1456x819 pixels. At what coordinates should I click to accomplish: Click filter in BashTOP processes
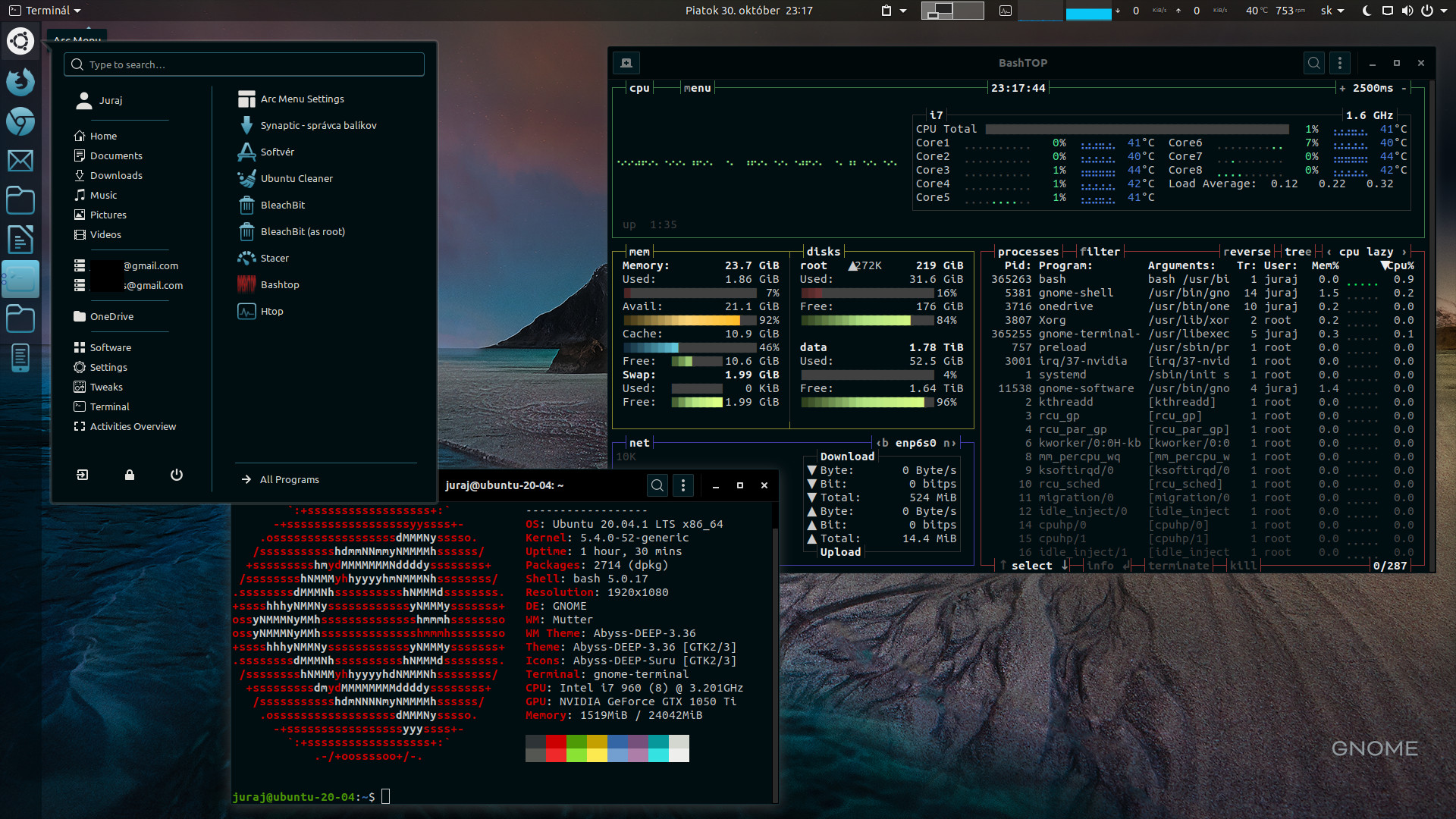(1100, 252)
